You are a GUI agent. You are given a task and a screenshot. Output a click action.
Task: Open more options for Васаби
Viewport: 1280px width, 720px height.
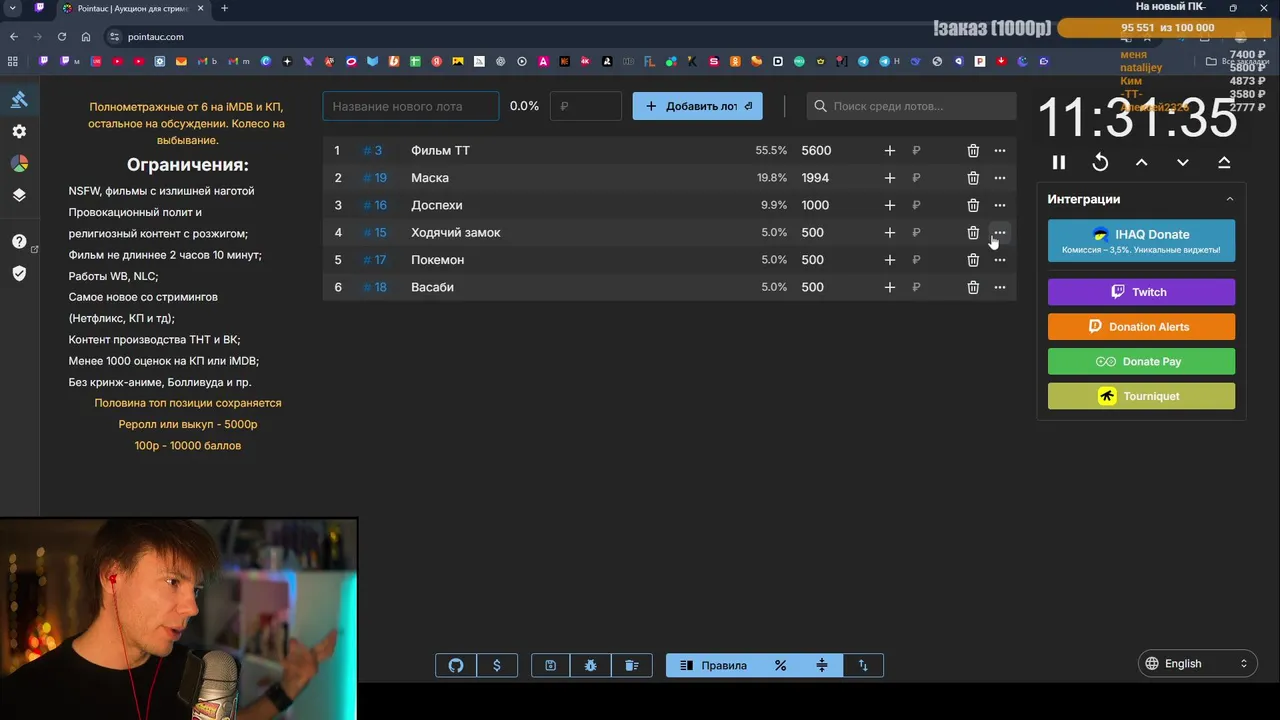(x=1000, y=287)
